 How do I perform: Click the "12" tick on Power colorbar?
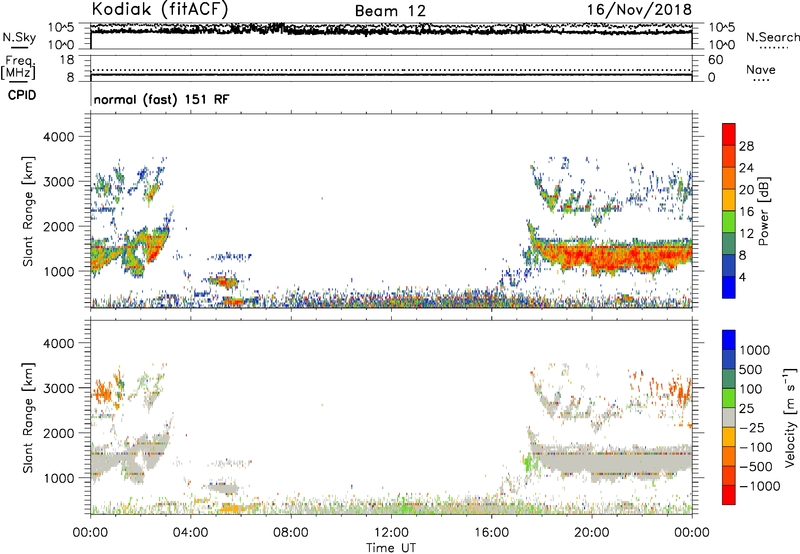[746, 234]
